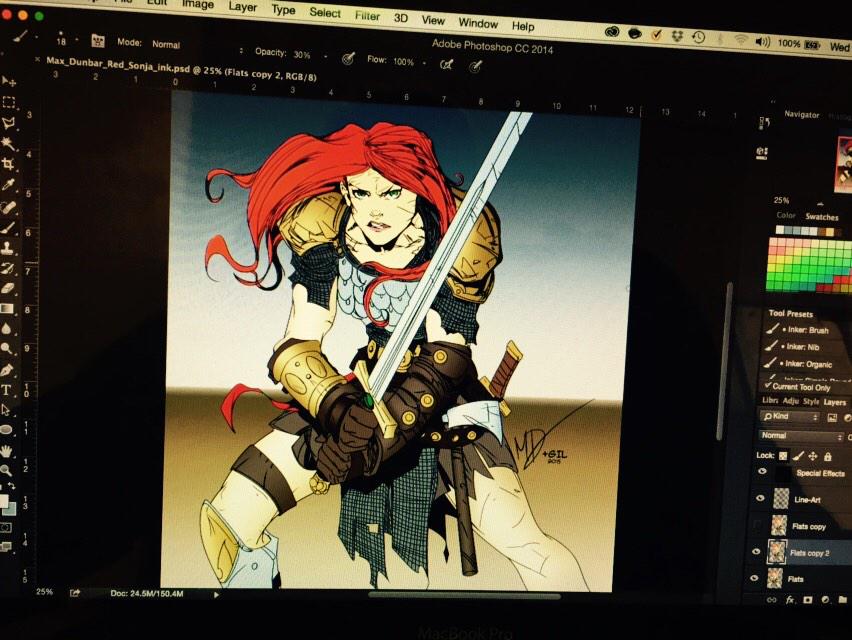Select the Rectangular Marquee tool

coord(9,102)
